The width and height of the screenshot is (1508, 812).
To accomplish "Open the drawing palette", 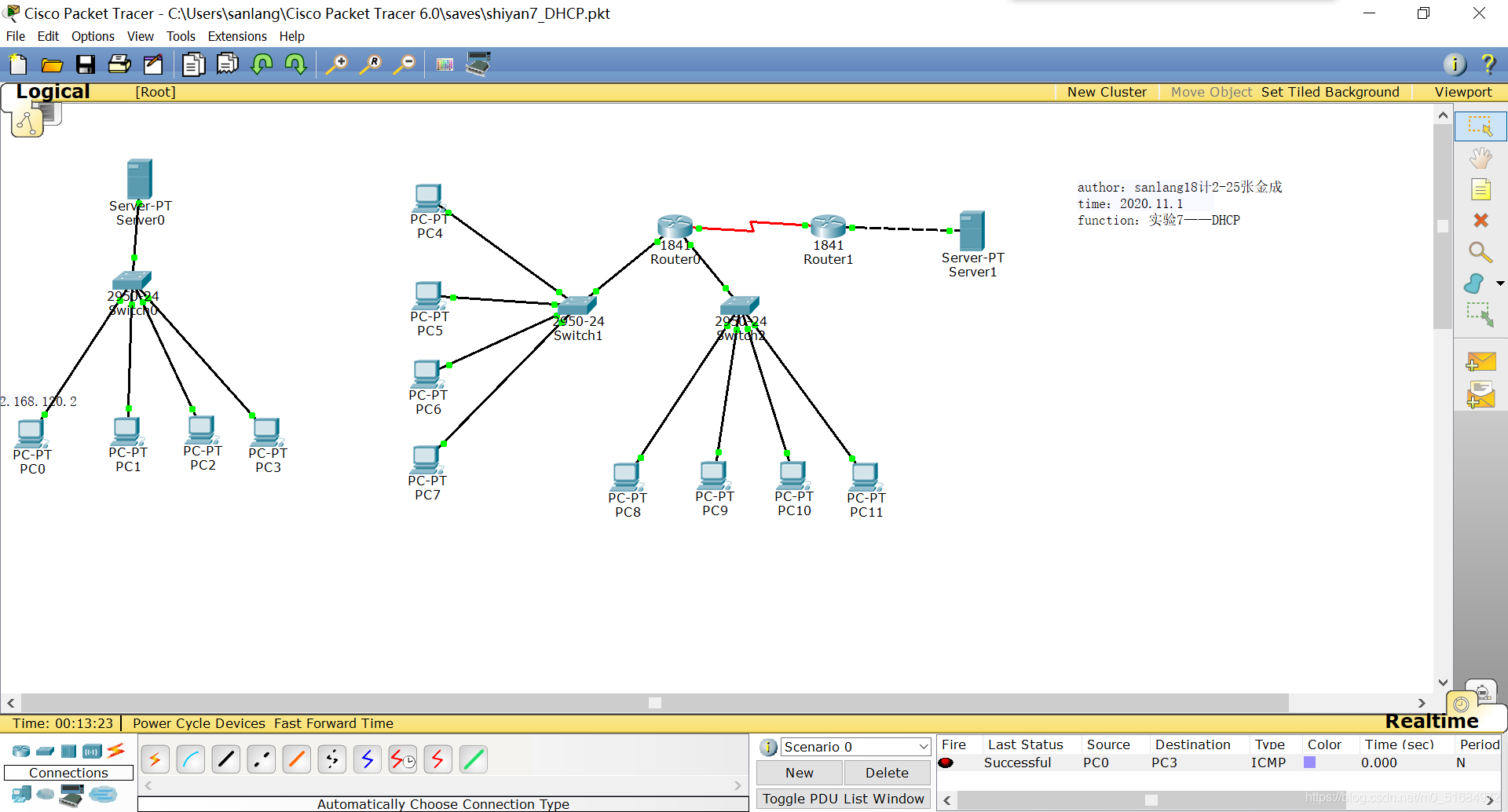I will click(x=445, y=64).
